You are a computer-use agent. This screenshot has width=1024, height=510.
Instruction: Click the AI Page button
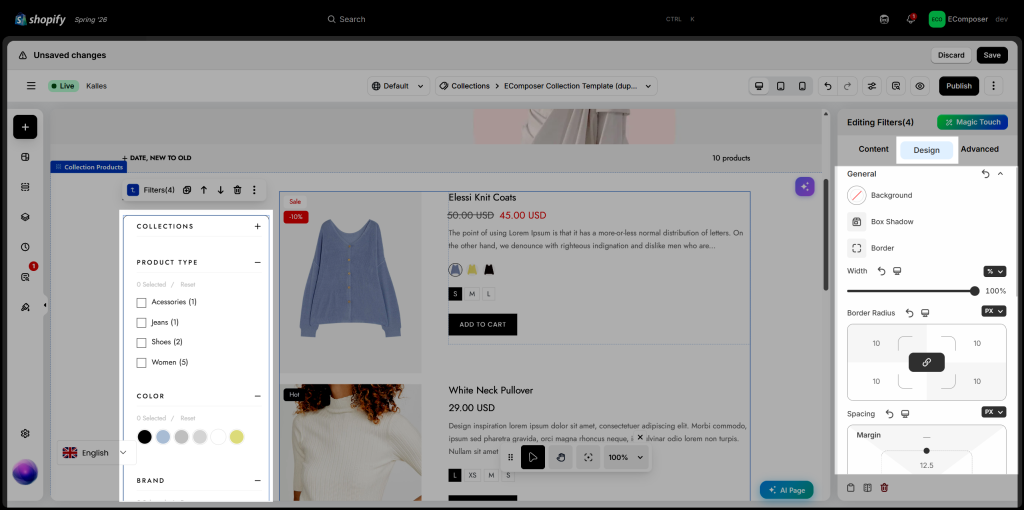[x=786, y=490]
